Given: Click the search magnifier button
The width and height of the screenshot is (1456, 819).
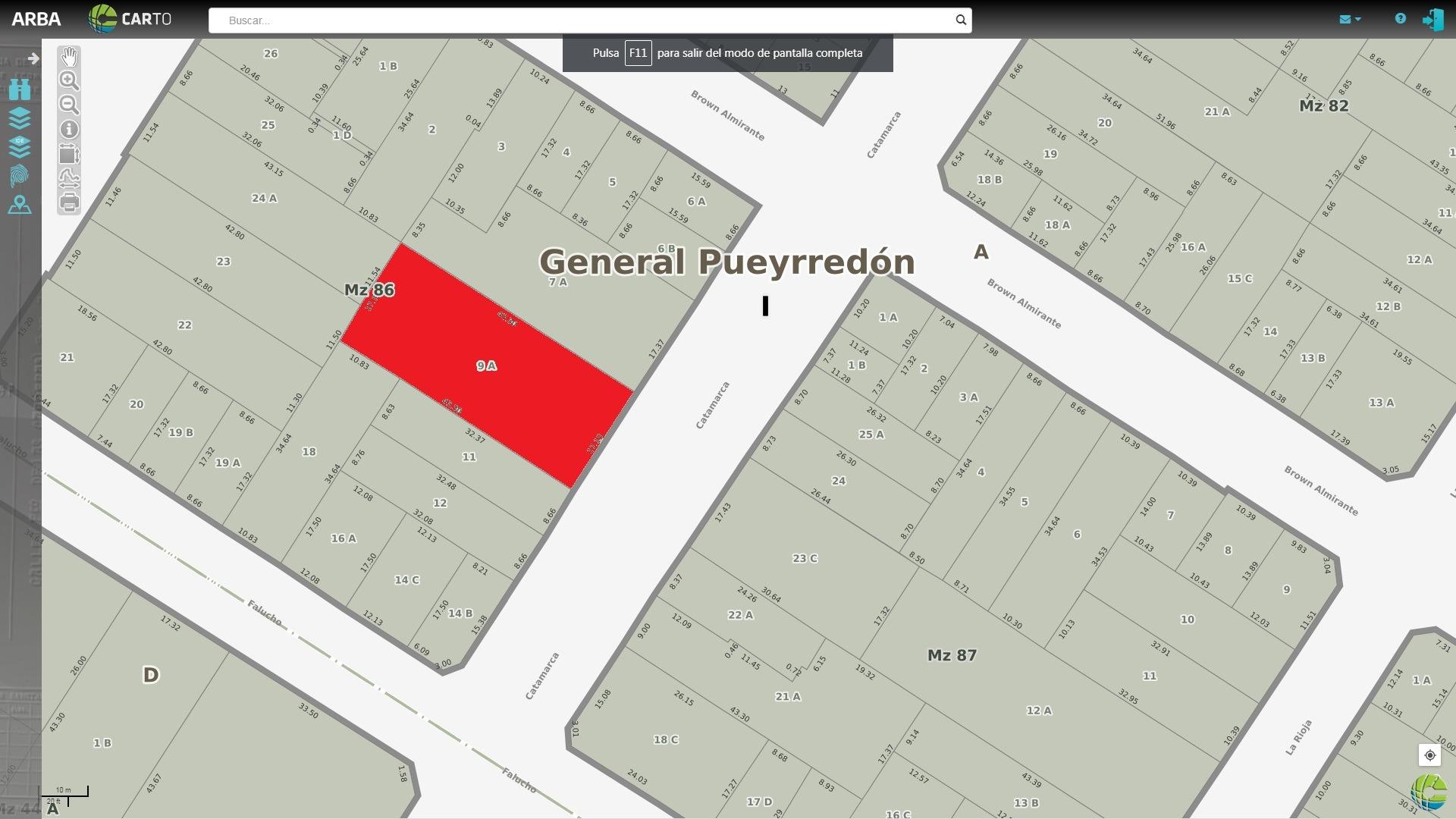Looking at the screenshot, I should 961,20.
